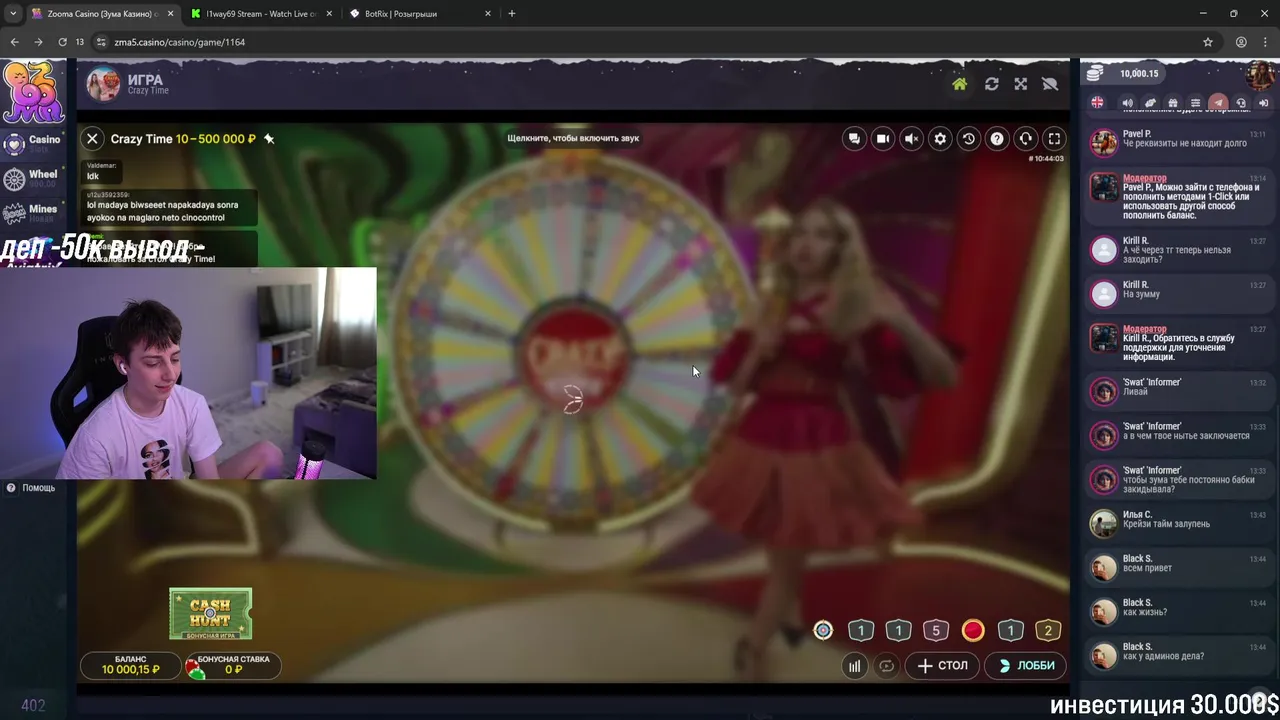Open Mines game in left sidebar
The image size is (1280, 720).
coord(32,212)
